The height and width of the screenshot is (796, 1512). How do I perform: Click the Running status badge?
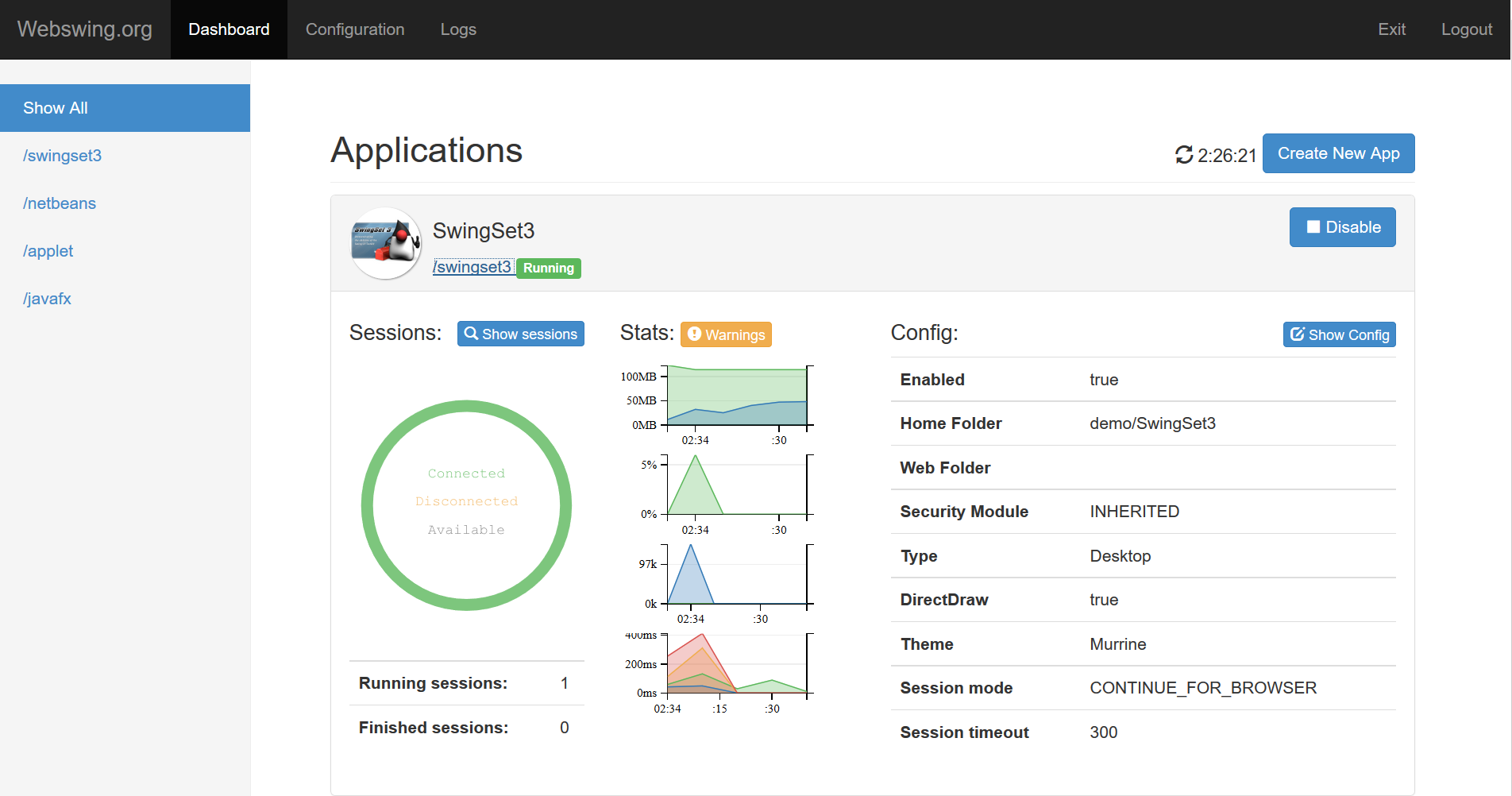549,269
